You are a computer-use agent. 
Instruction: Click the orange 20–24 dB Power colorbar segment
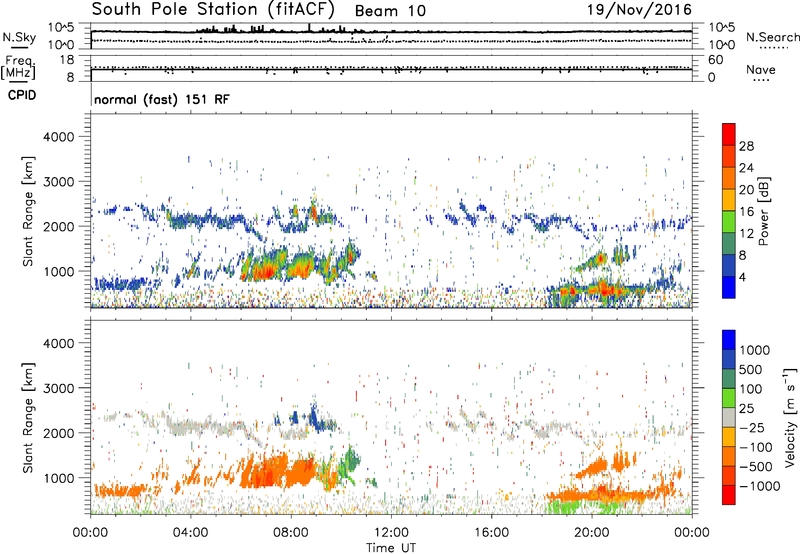pos(729,178)
